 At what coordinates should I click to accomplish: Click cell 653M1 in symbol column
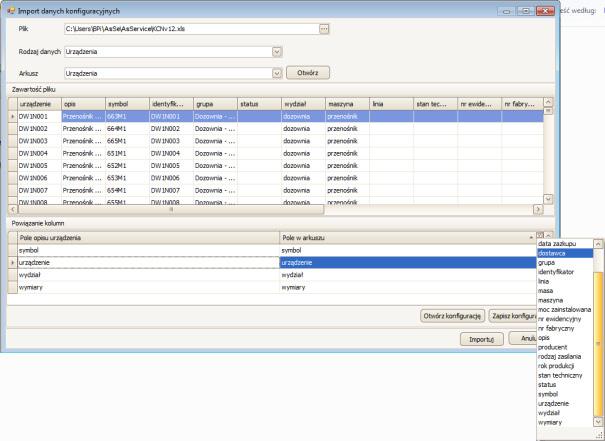[127, 178]
